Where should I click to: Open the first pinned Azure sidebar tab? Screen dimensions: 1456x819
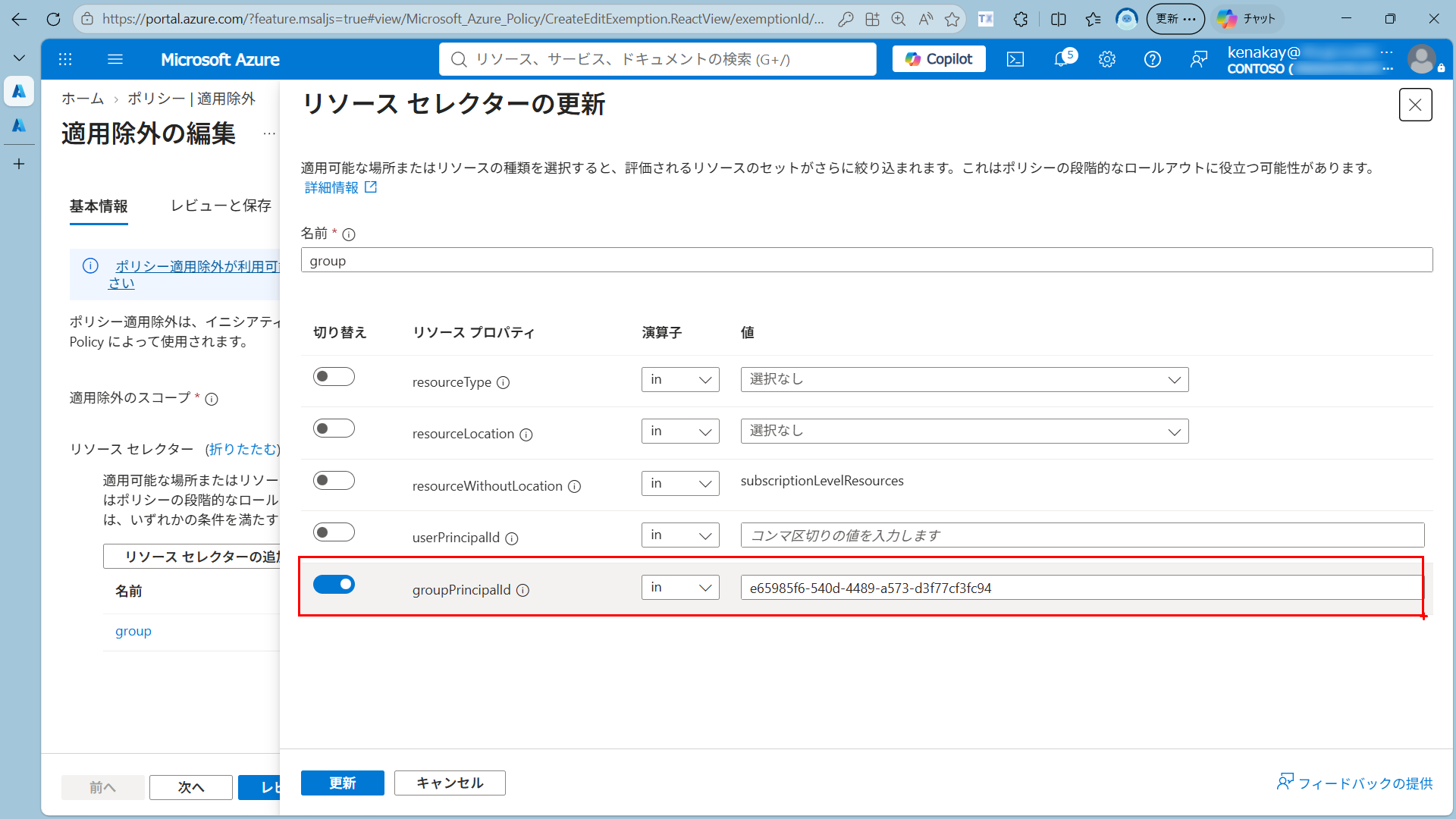pos(19,91)
